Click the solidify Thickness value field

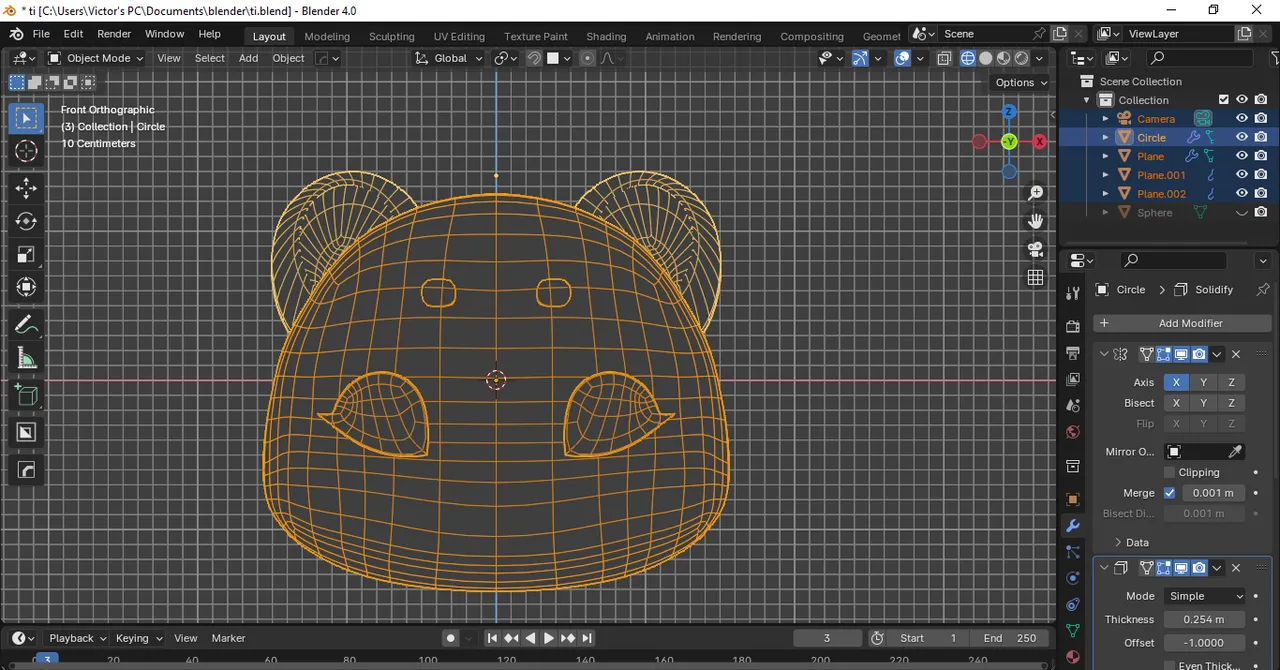click(x=1205, y=619)
